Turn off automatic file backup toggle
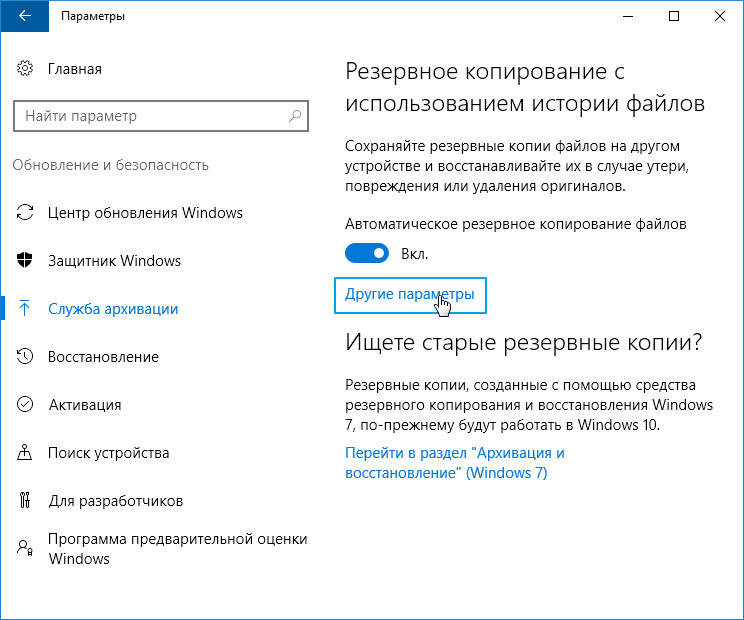 point(368,254)
